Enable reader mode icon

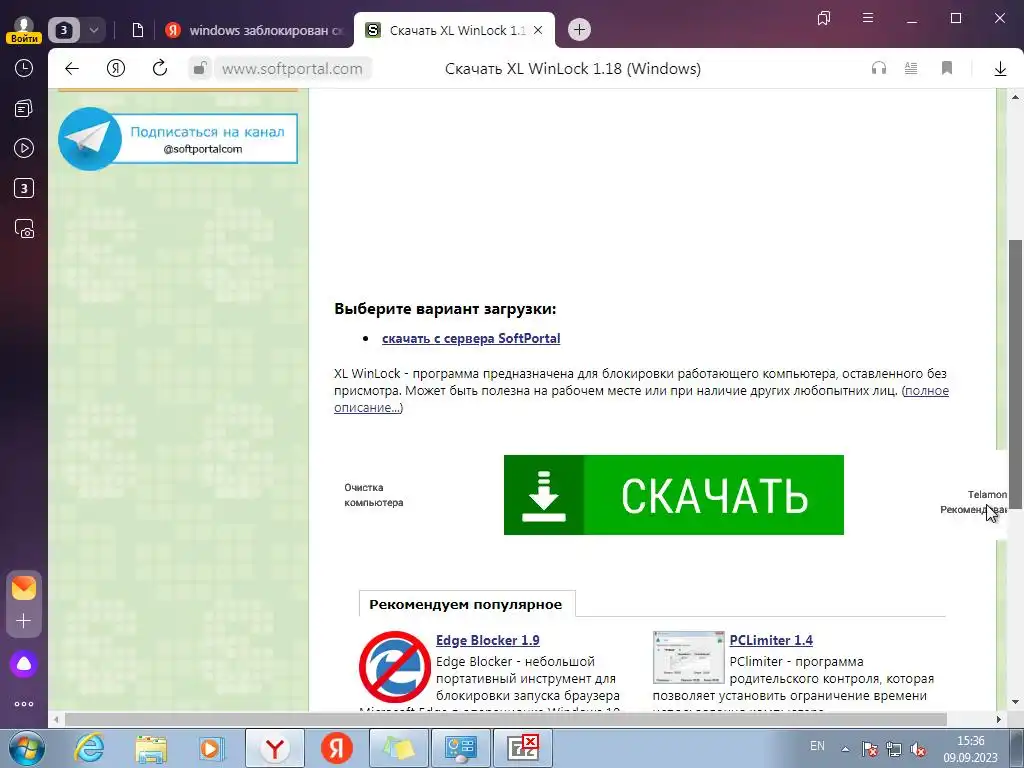point(911,68)
